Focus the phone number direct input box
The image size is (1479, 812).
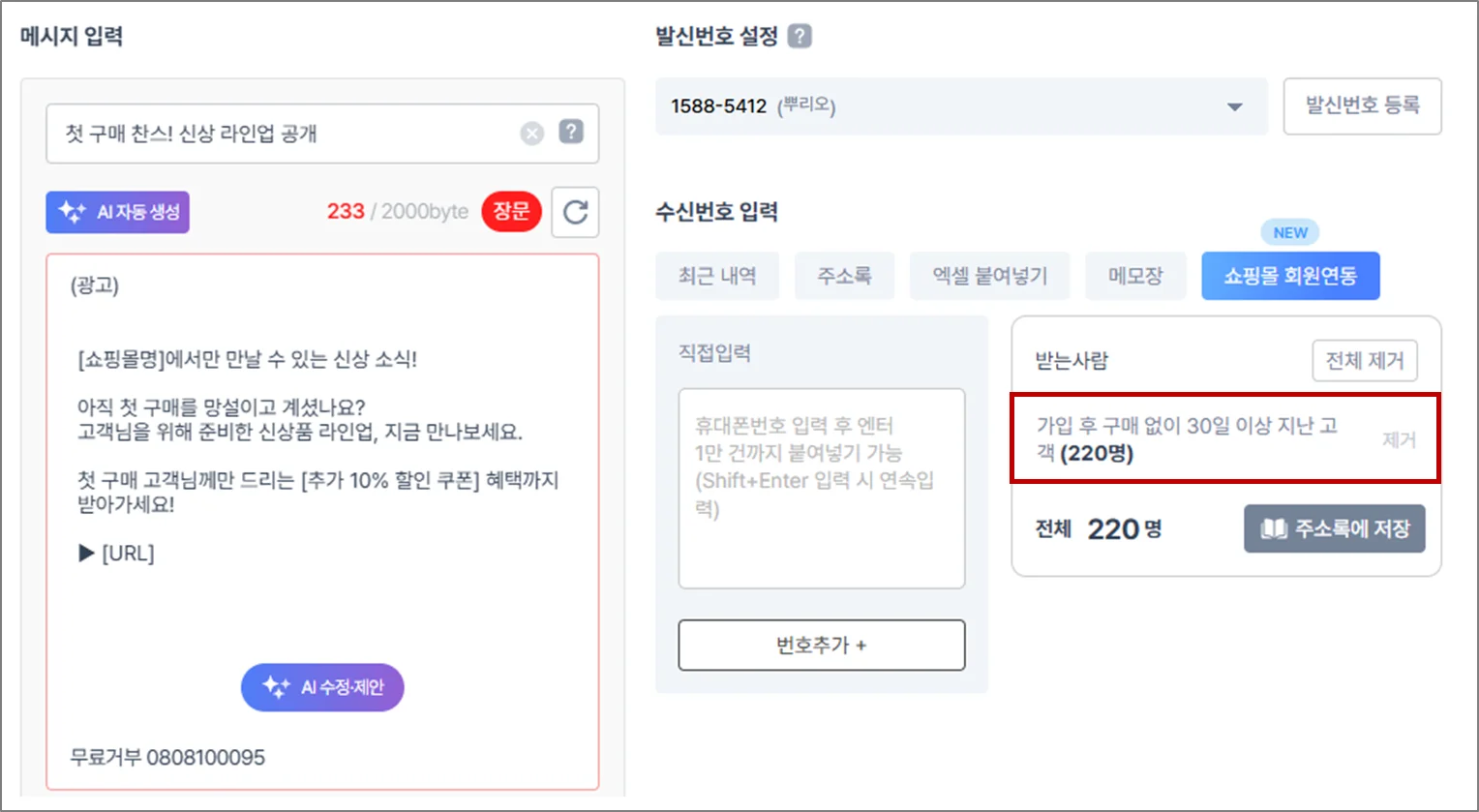(822, 488)
